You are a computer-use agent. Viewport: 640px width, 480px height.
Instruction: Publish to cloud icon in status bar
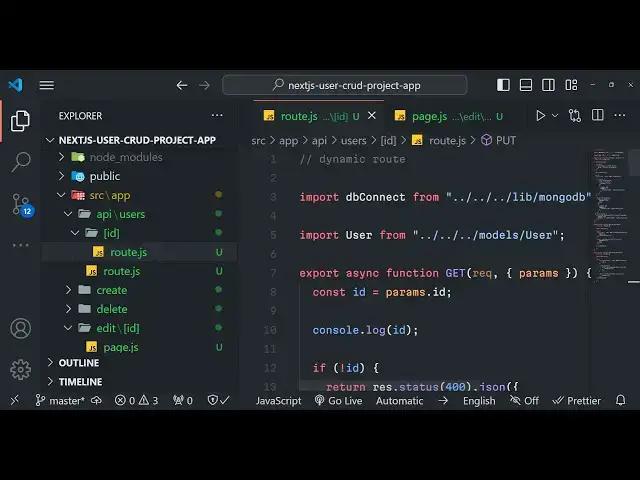[96, 400]
